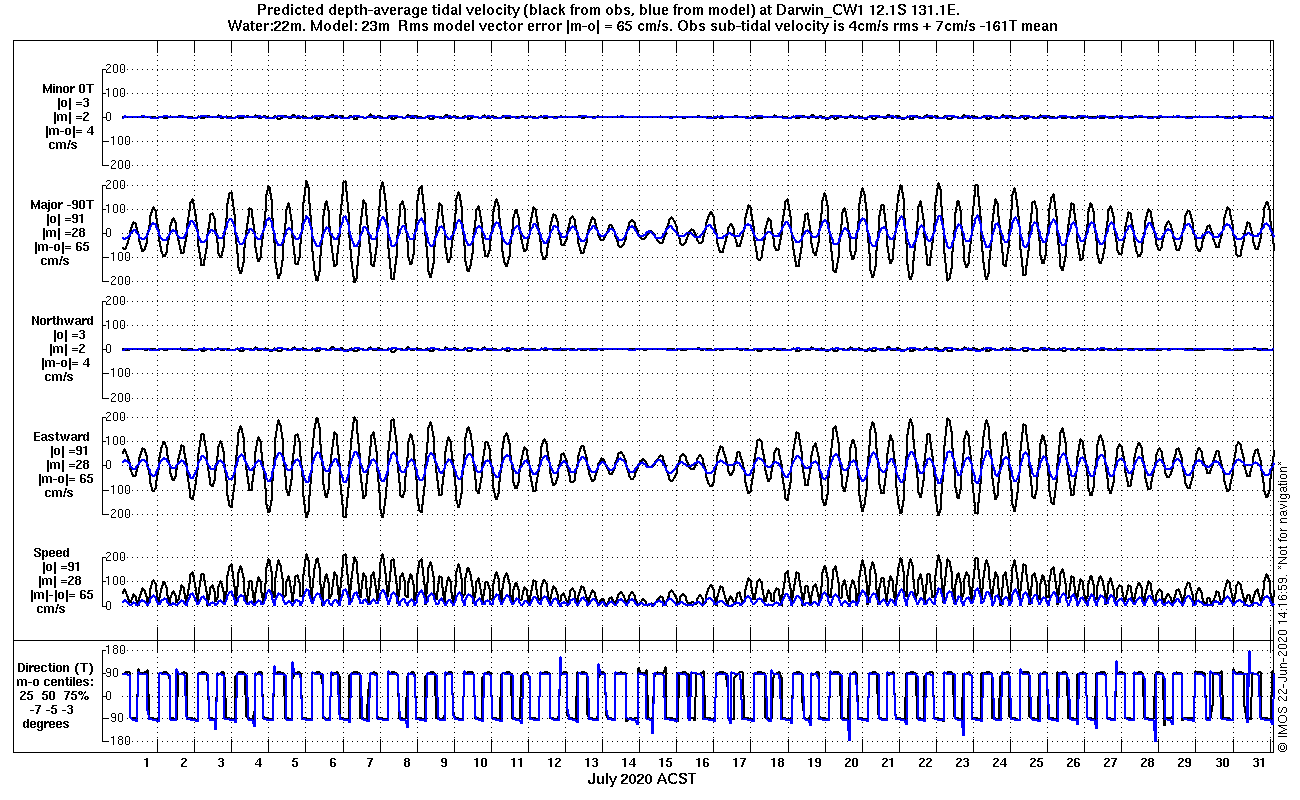Click date label '1' on the time axis
The image size is (1300, 800).
[x=147, y=762]
